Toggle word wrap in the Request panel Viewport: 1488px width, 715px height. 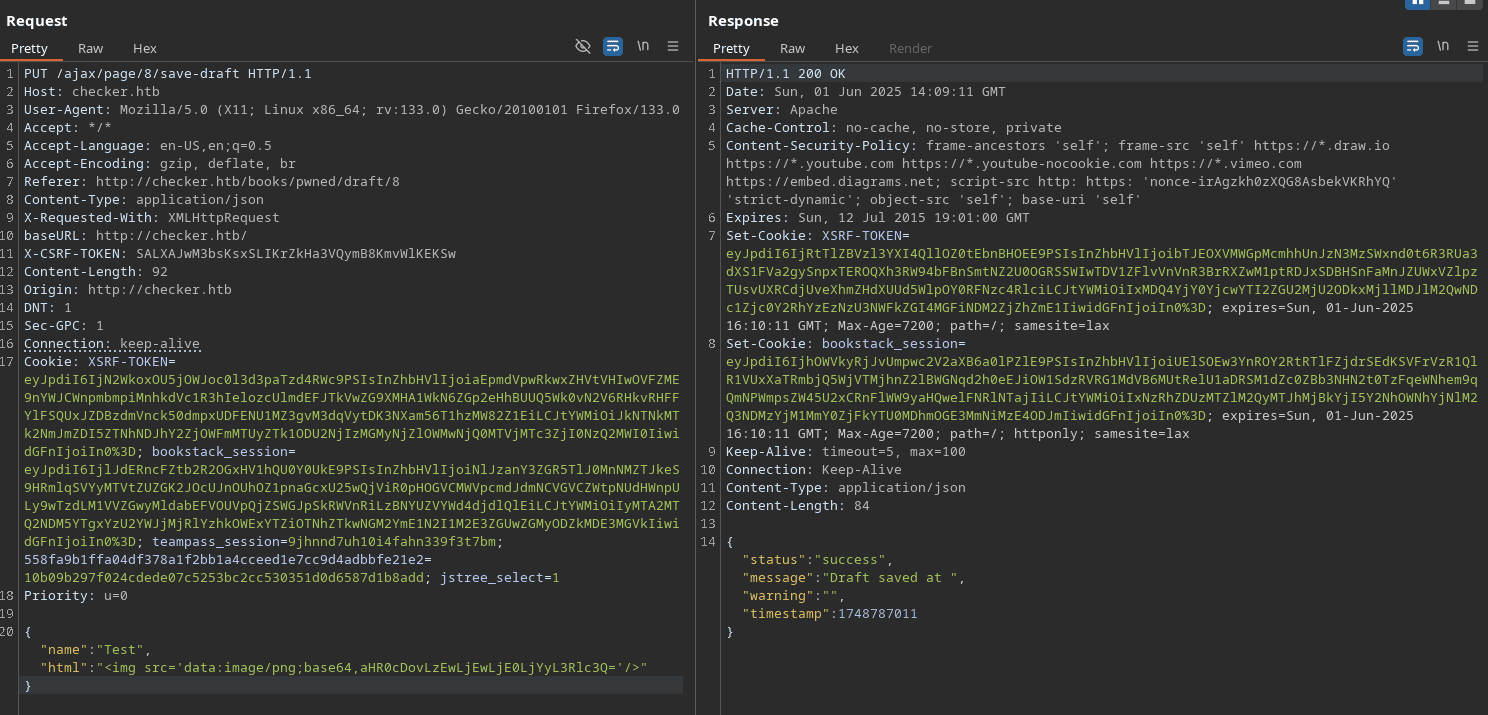(x=613, y=46)
